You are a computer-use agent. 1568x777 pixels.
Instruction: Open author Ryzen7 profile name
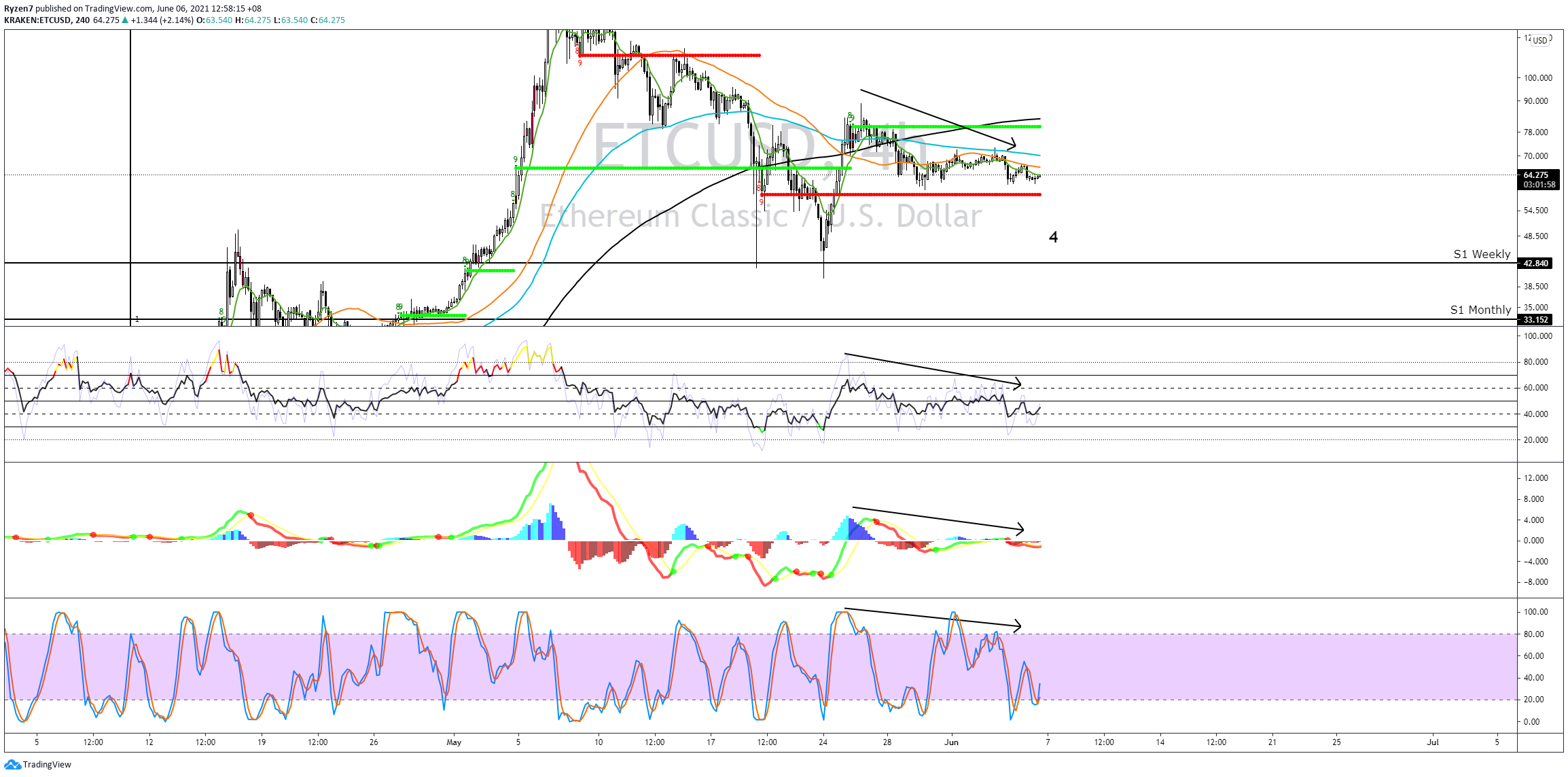pyautogui.click(x=18, y=9)
